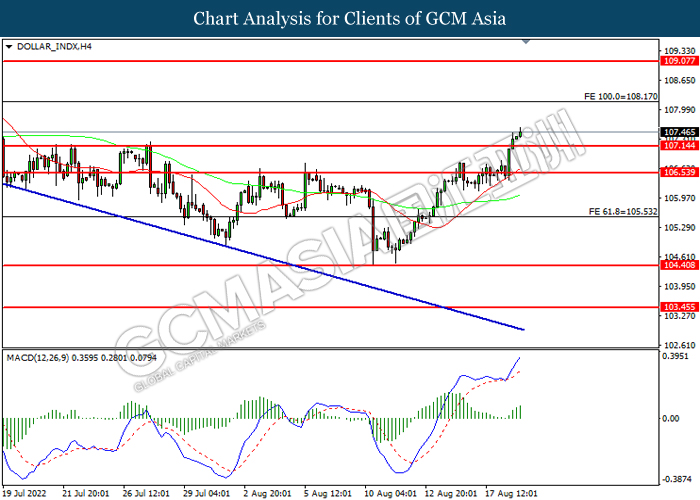The image size is (700, 500).
Task: Click the 19 Jul 2022 date label
Action: pos(25,493)
